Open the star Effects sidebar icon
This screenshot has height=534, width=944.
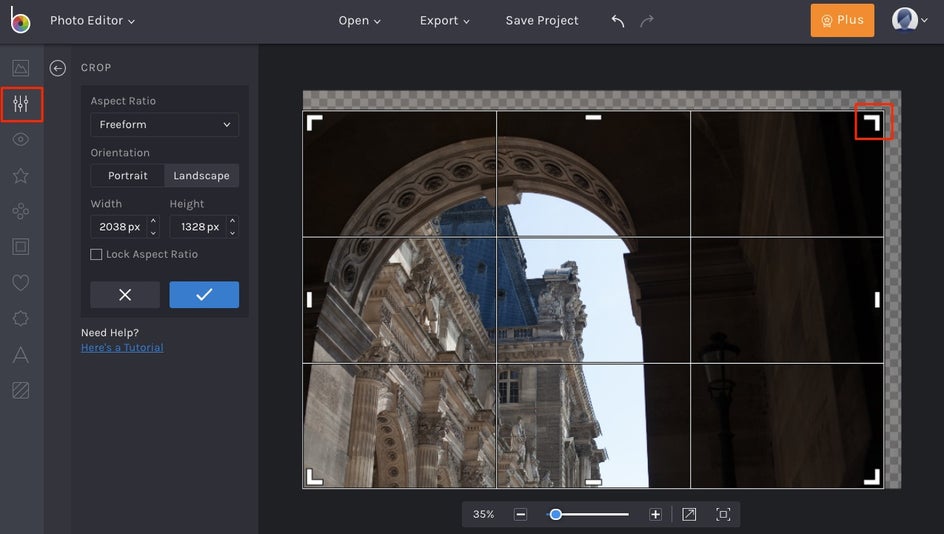(21, 176)
